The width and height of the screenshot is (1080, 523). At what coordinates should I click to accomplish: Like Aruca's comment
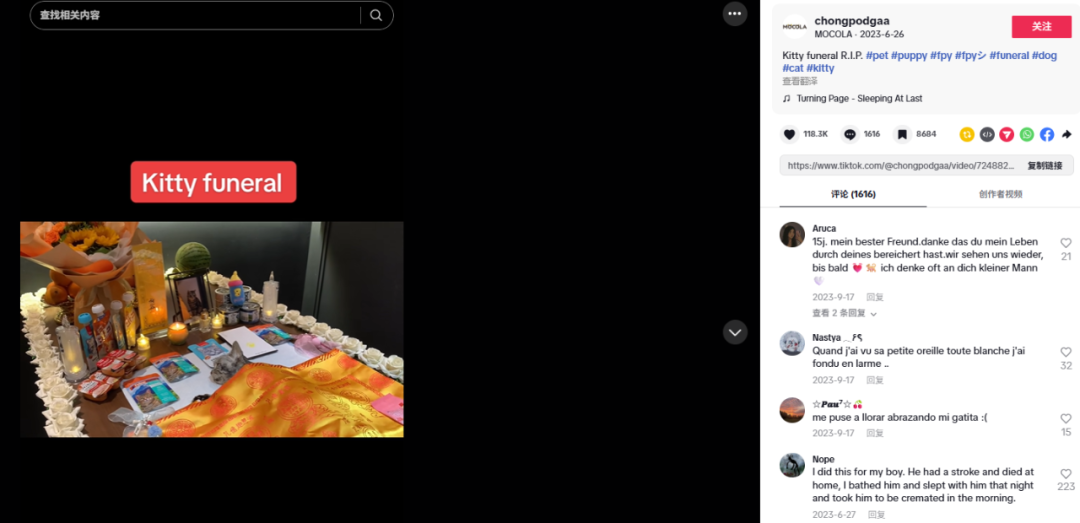[1066, 243]
